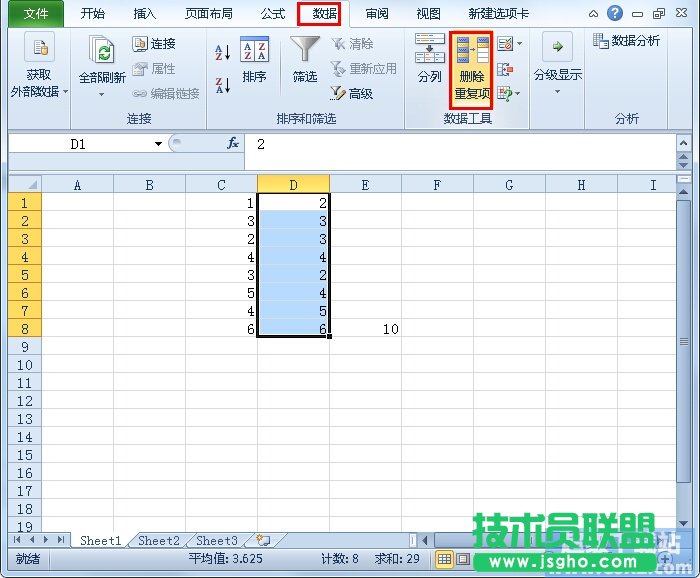Go to first sheet navigation arrow
Viewport: 700px width, 578px height.
coord(17,540)
